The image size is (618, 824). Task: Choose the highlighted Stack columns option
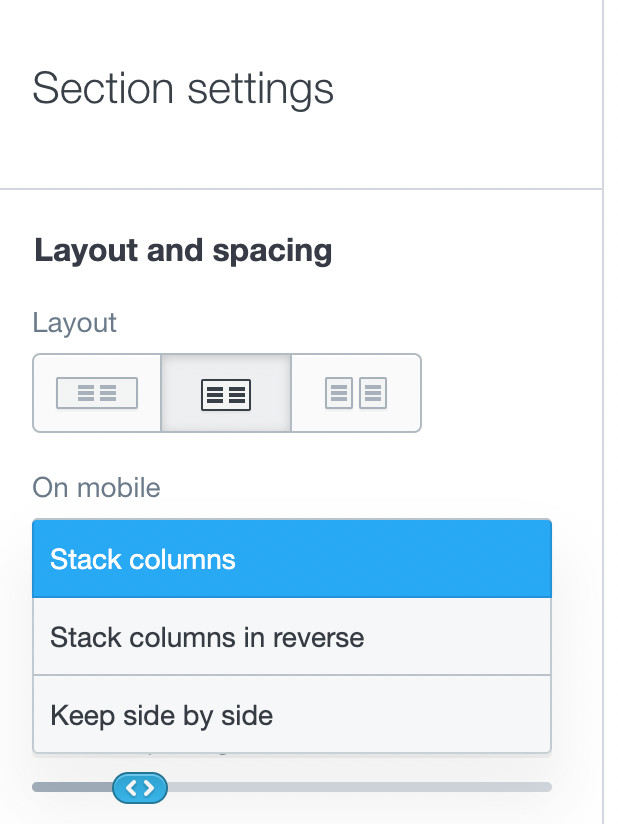(292, 559)
